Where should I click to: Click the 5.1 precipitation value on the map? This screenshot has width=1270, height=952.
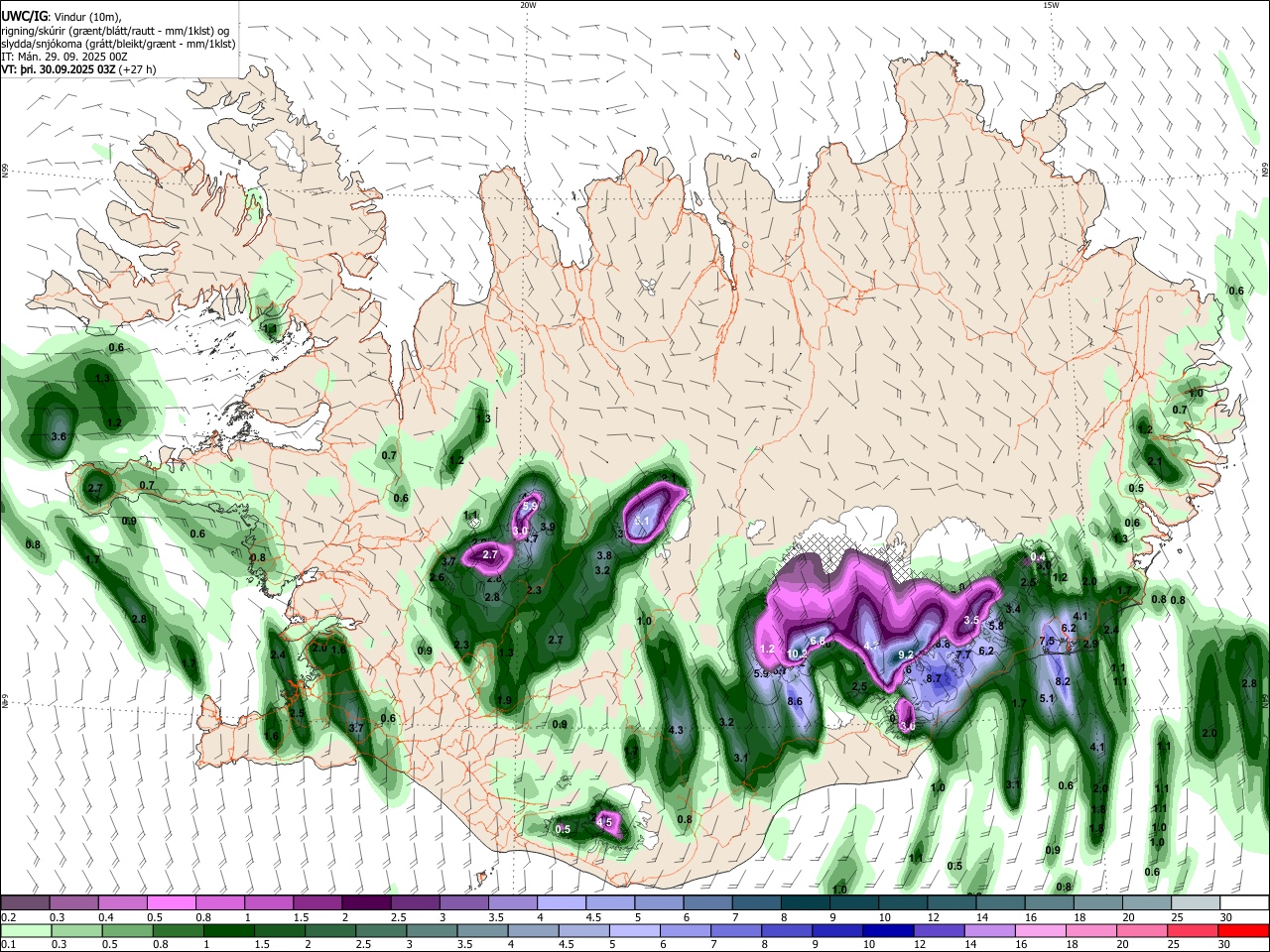(x=1047, y=699)
